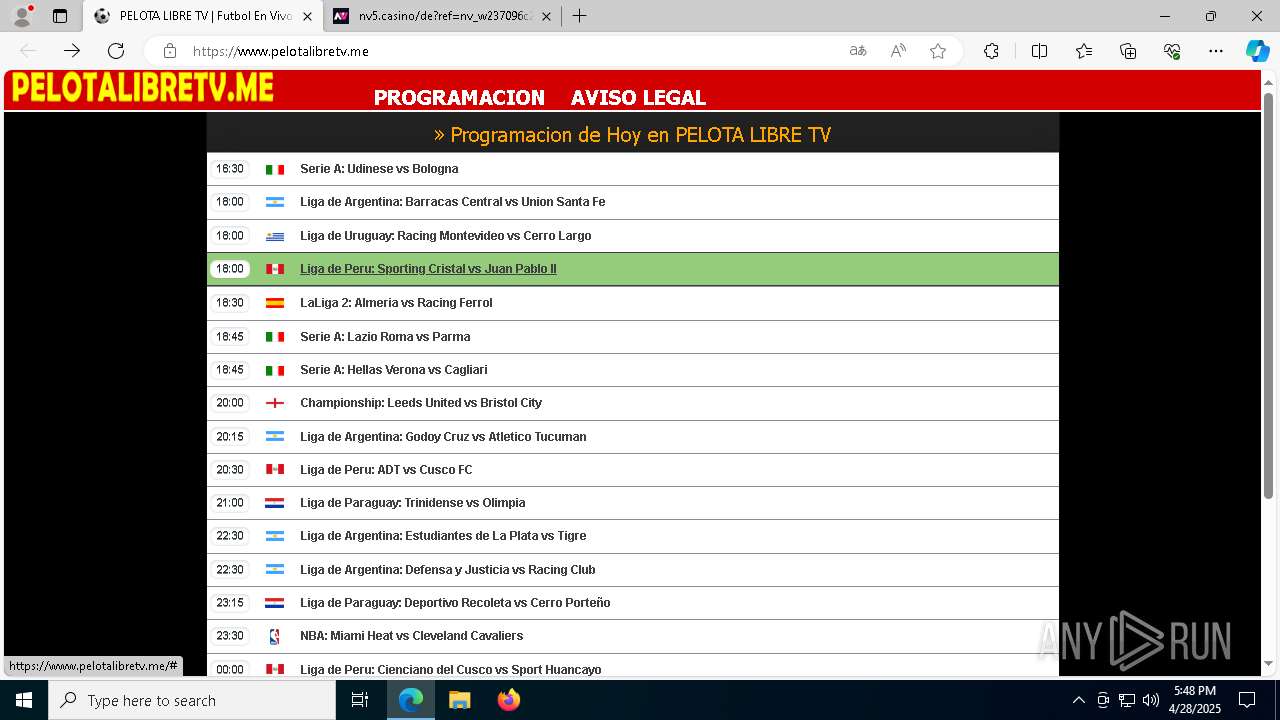Screen dimensions: 1280x720
Task: Open Task View on taskbar
Action: coord(360,700)
